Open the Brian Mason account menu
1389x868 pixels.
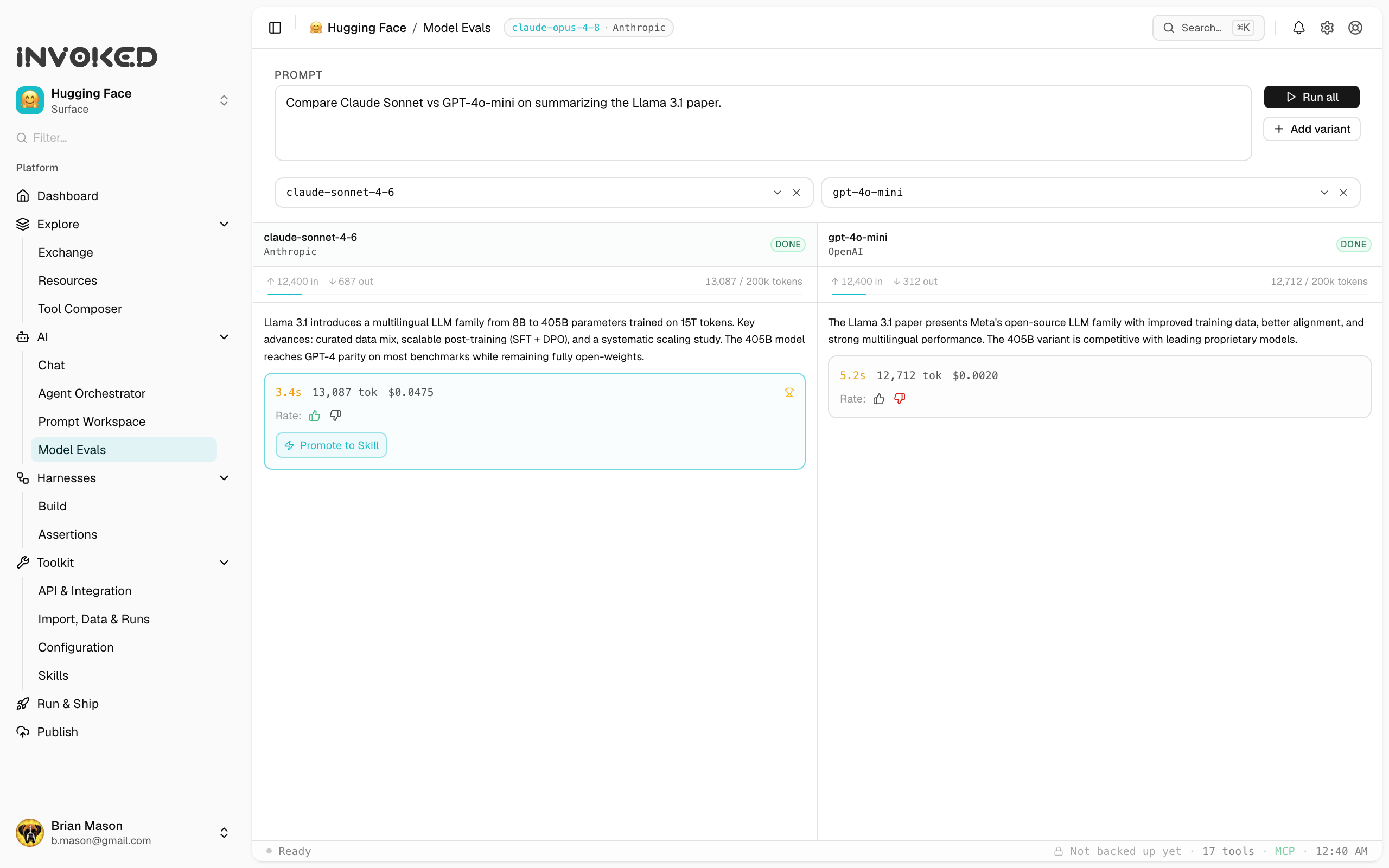[122, 832]
